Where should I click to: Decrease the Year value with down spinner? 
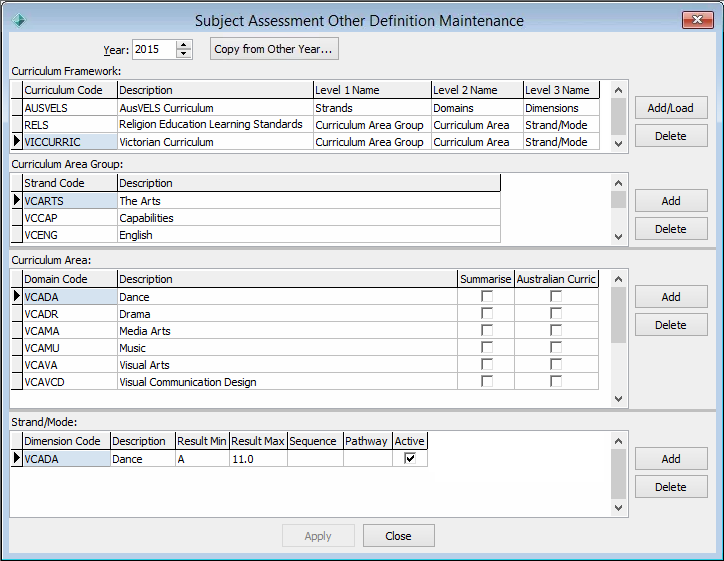pyautogui.click(x=184, y=54)
